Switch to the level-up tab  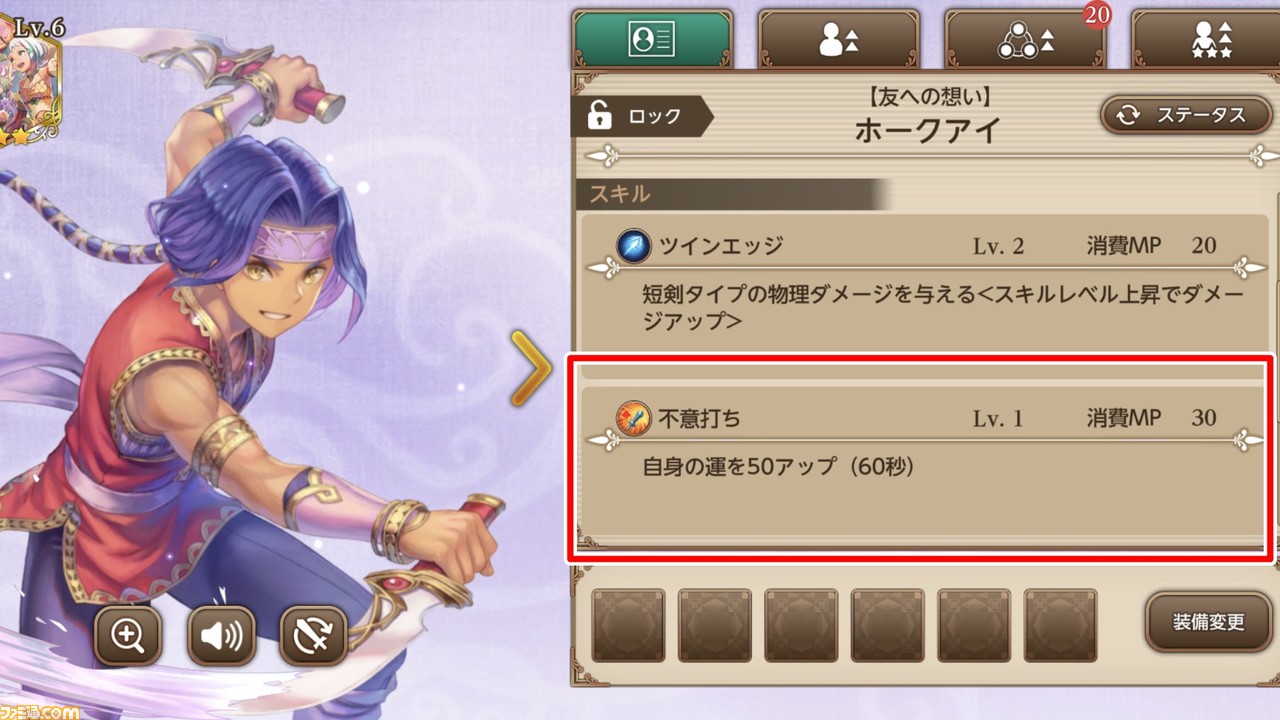coord(838,39)
